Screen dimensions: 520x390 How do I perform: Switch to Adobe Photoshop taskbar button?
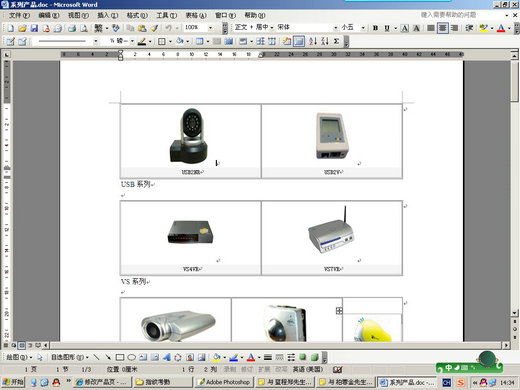[224, 382]
